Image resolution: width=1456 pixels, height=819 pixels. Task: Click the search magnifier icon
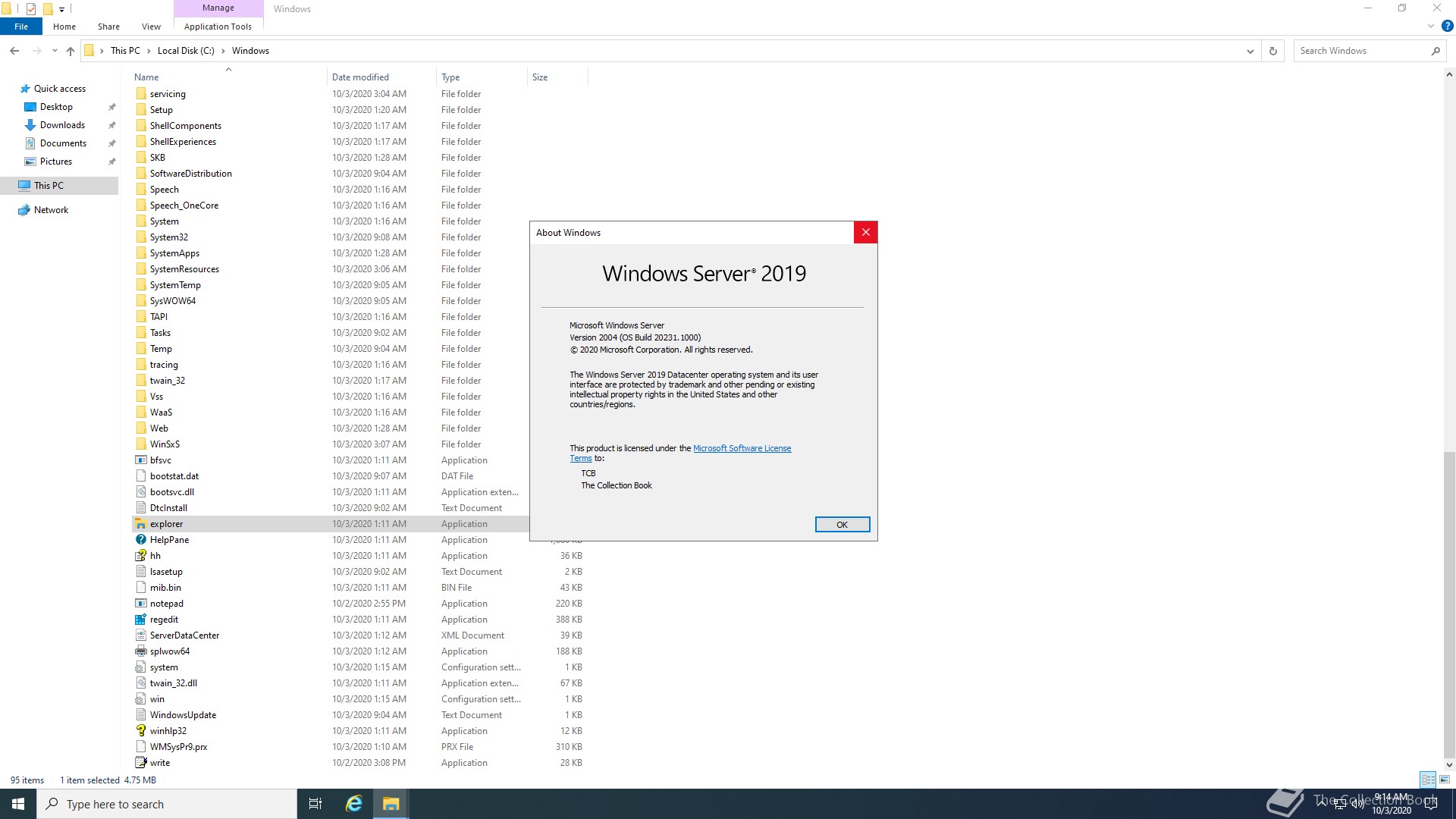(1436, 51)
